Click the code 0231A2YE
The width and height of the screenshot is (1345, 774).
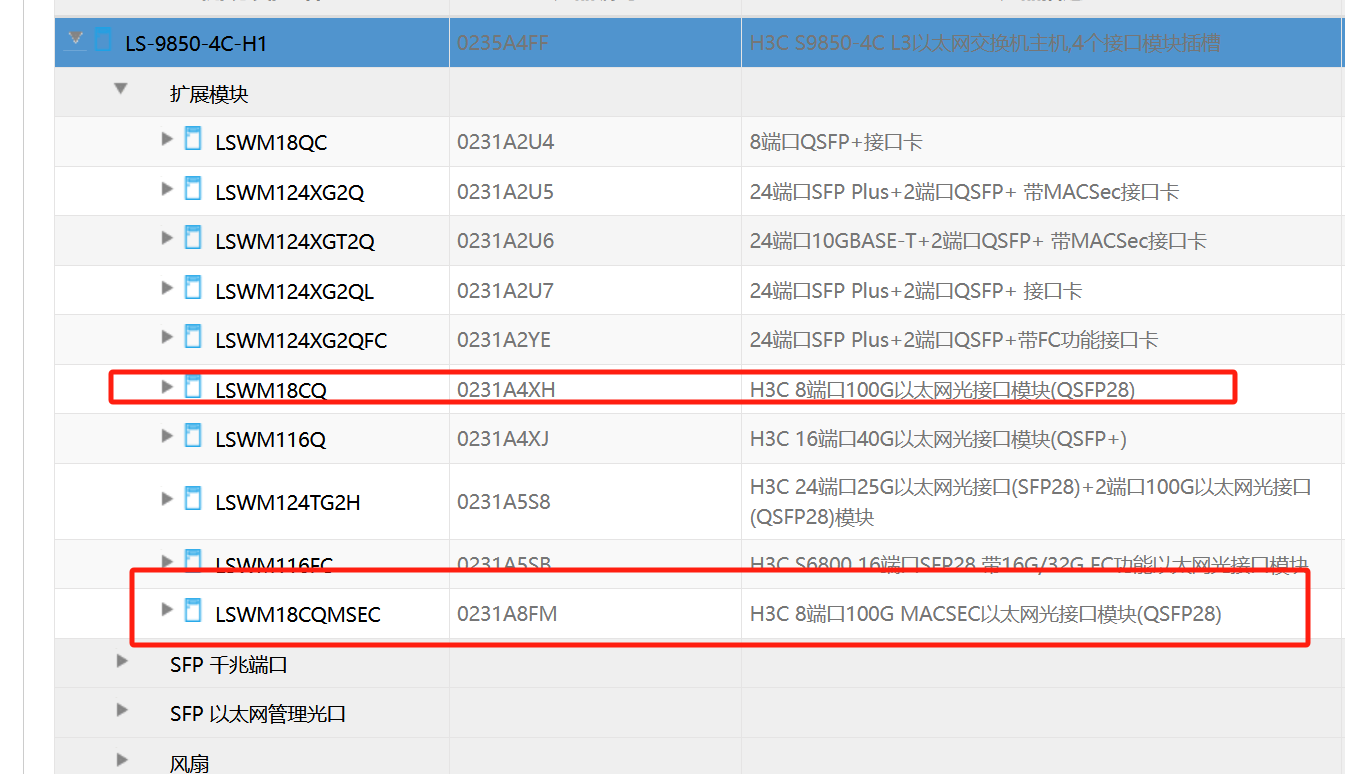(x=504, y=340)
